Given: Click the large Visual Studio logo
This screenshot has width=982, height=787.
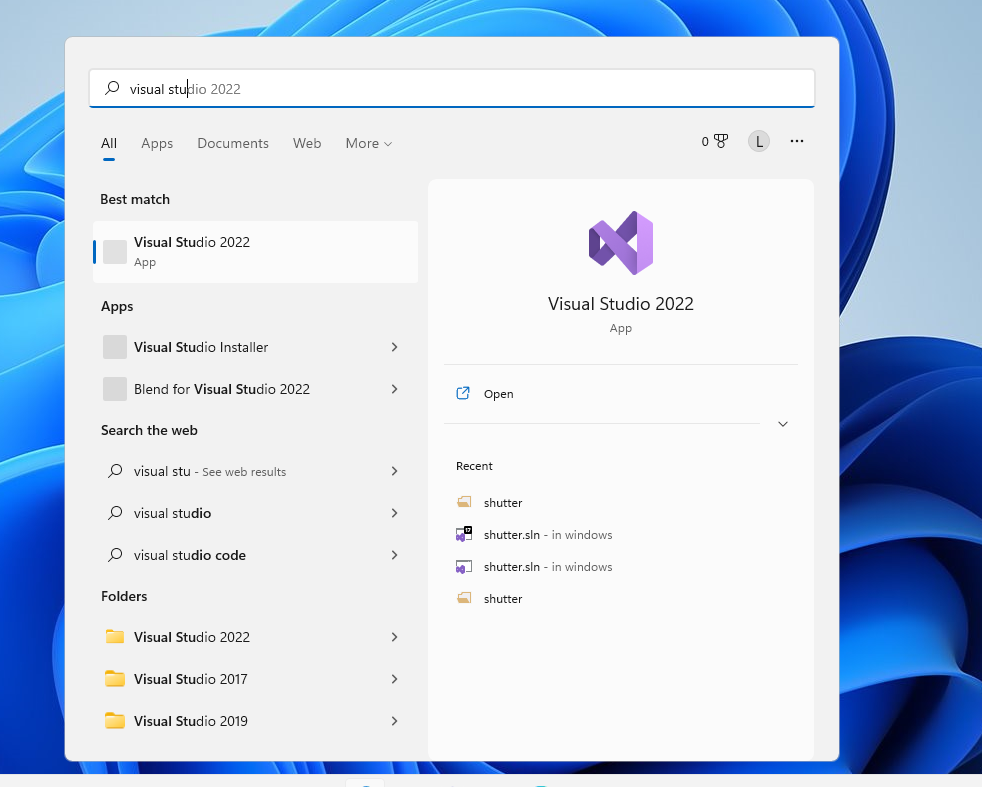Looking at the screenshot, I should pyautogui.click(x=621, y=243).
